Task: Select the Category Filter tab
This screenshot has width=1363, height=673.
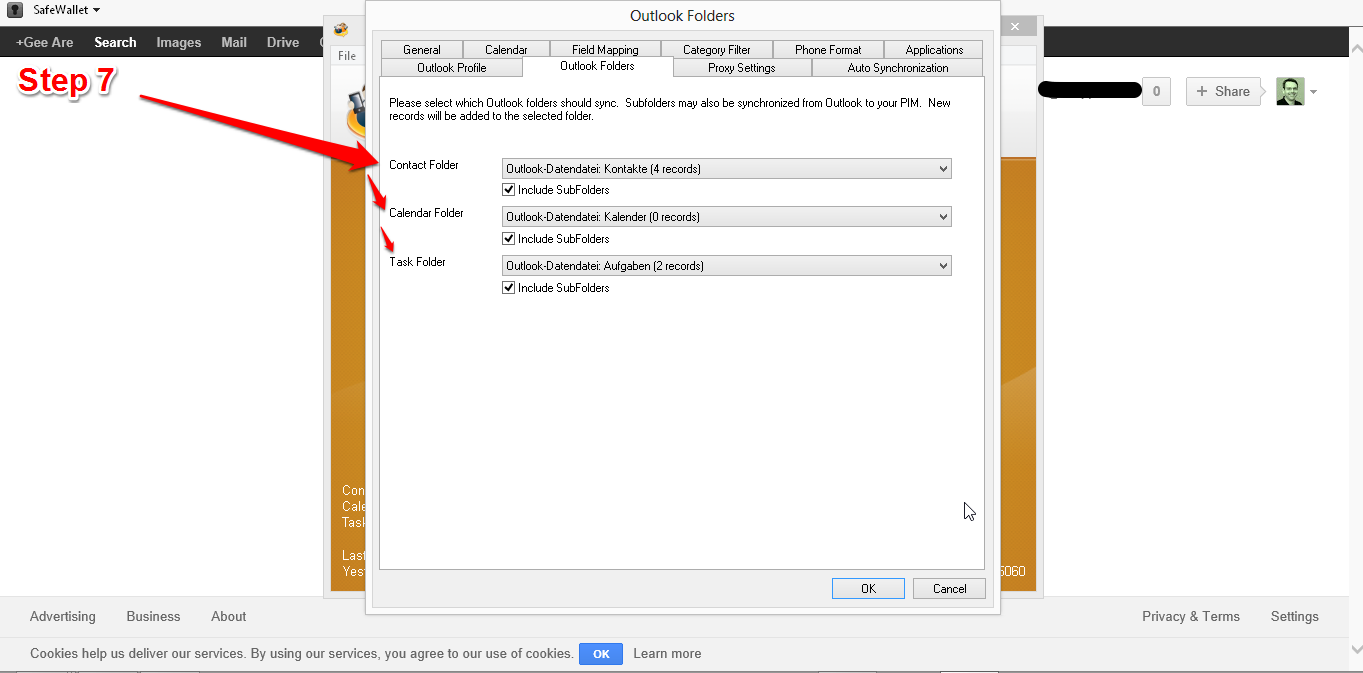Action: (716, 50)
